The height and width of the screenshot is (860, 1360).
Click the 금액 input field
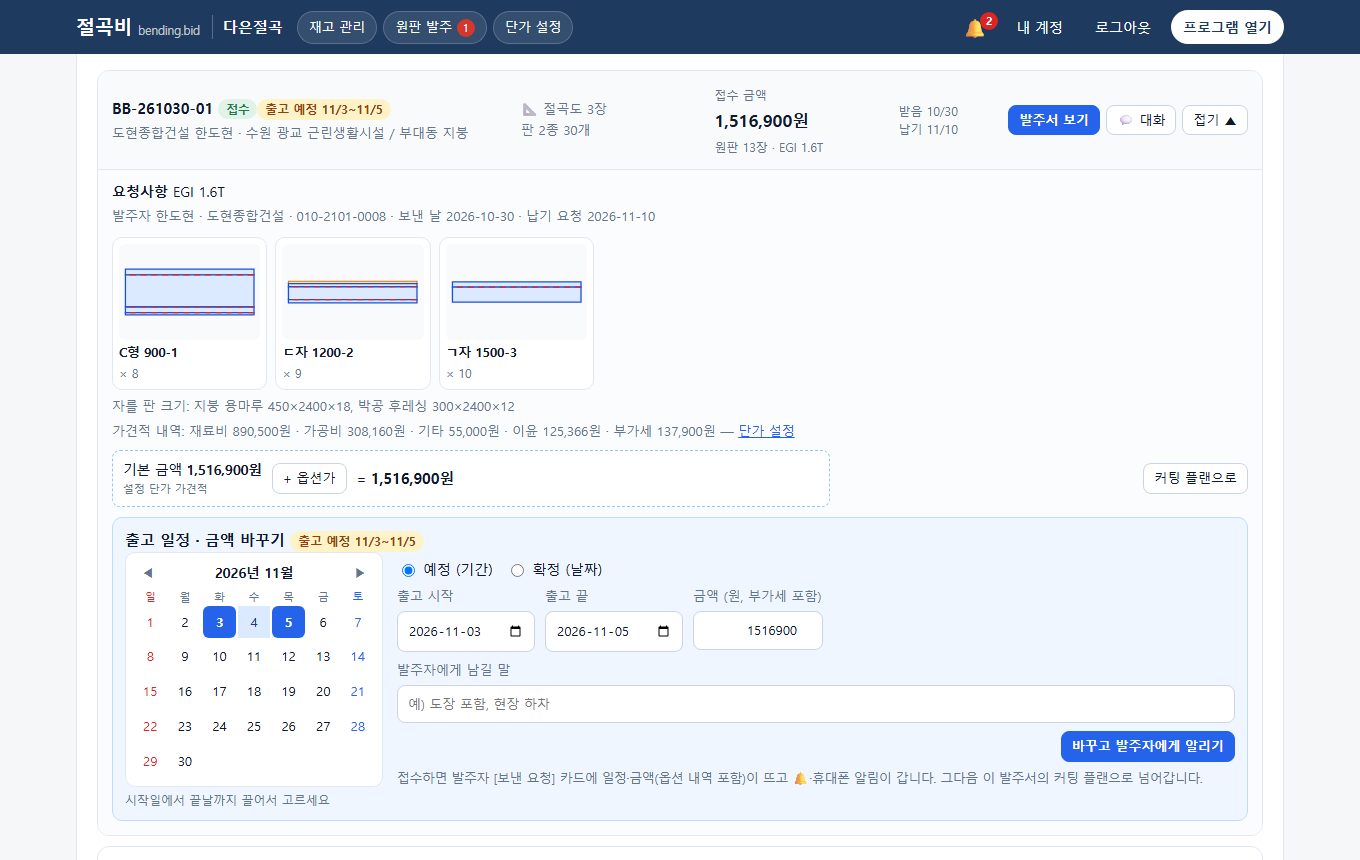point(757,631)
